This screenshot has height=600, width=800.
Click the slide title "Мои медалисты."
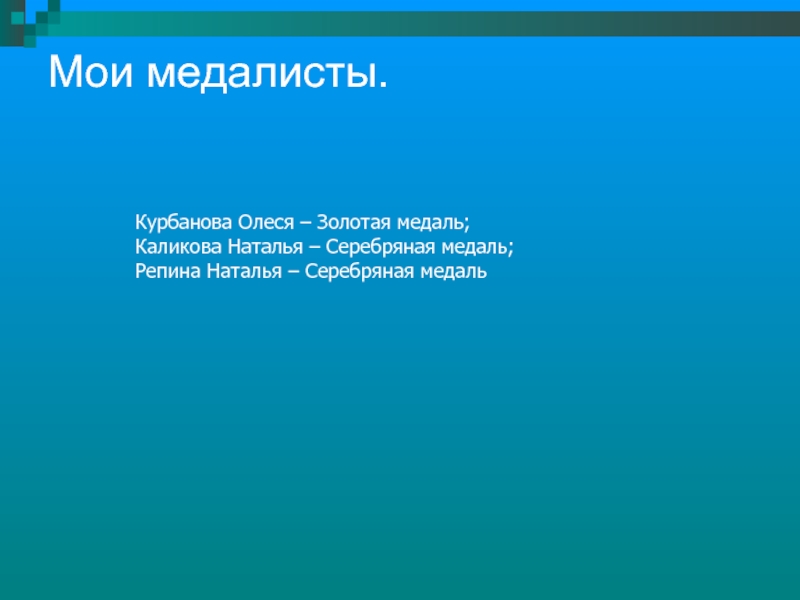click(218, 72)
